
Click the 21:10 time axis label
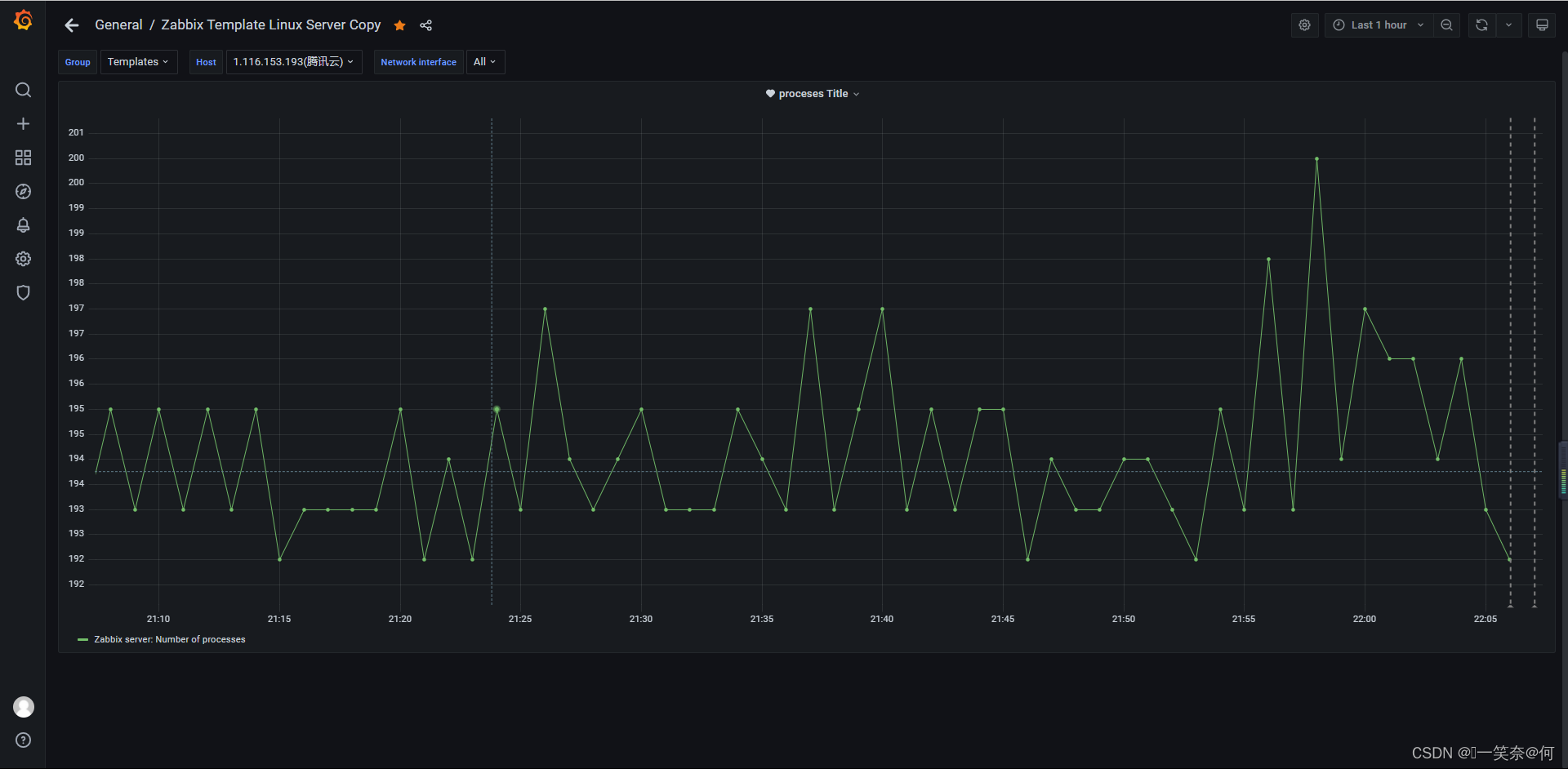coord(158,620)
